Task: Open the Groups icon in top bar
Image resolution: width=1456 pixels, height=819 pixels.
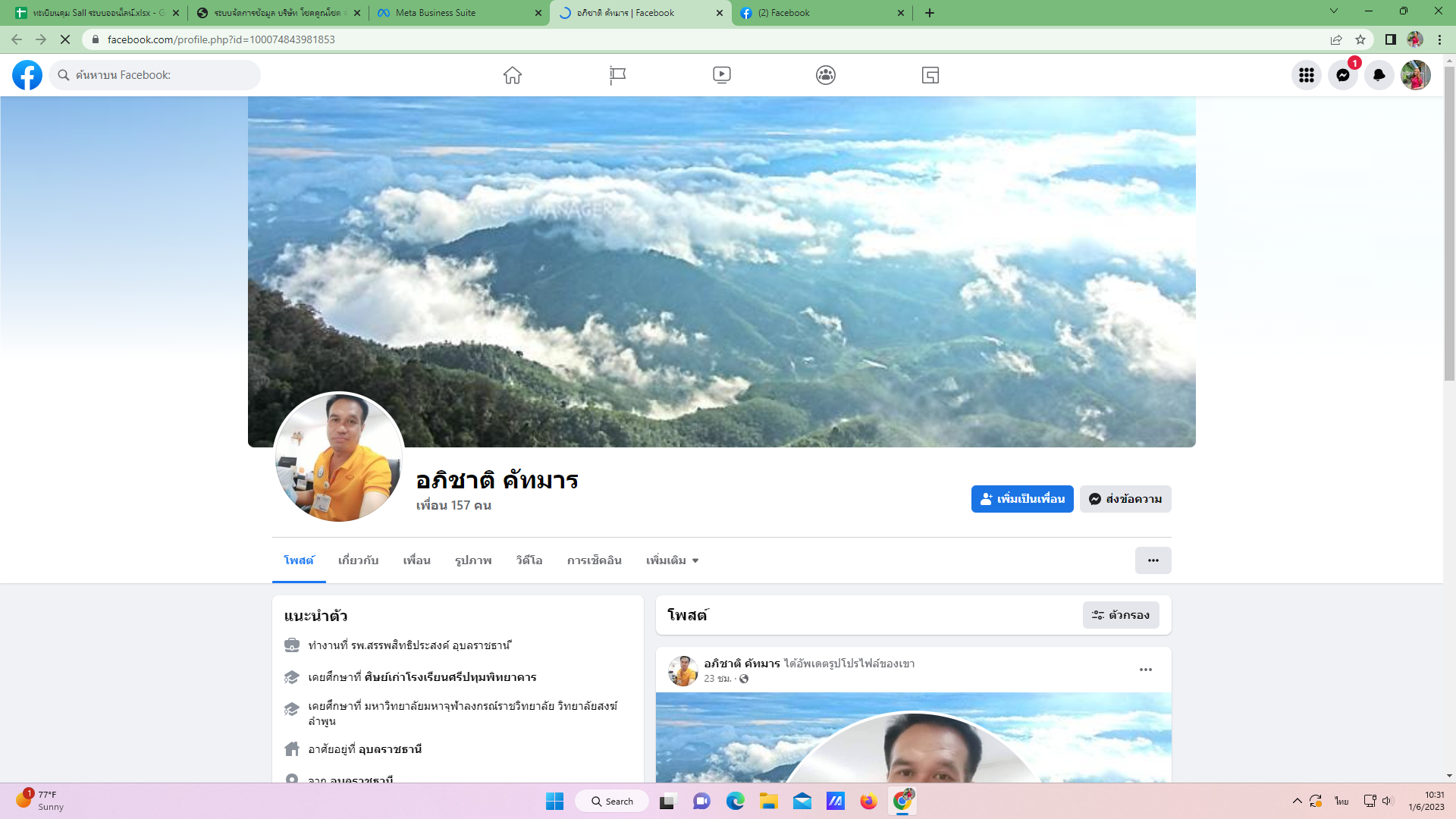Action: [x=826, y=75]
